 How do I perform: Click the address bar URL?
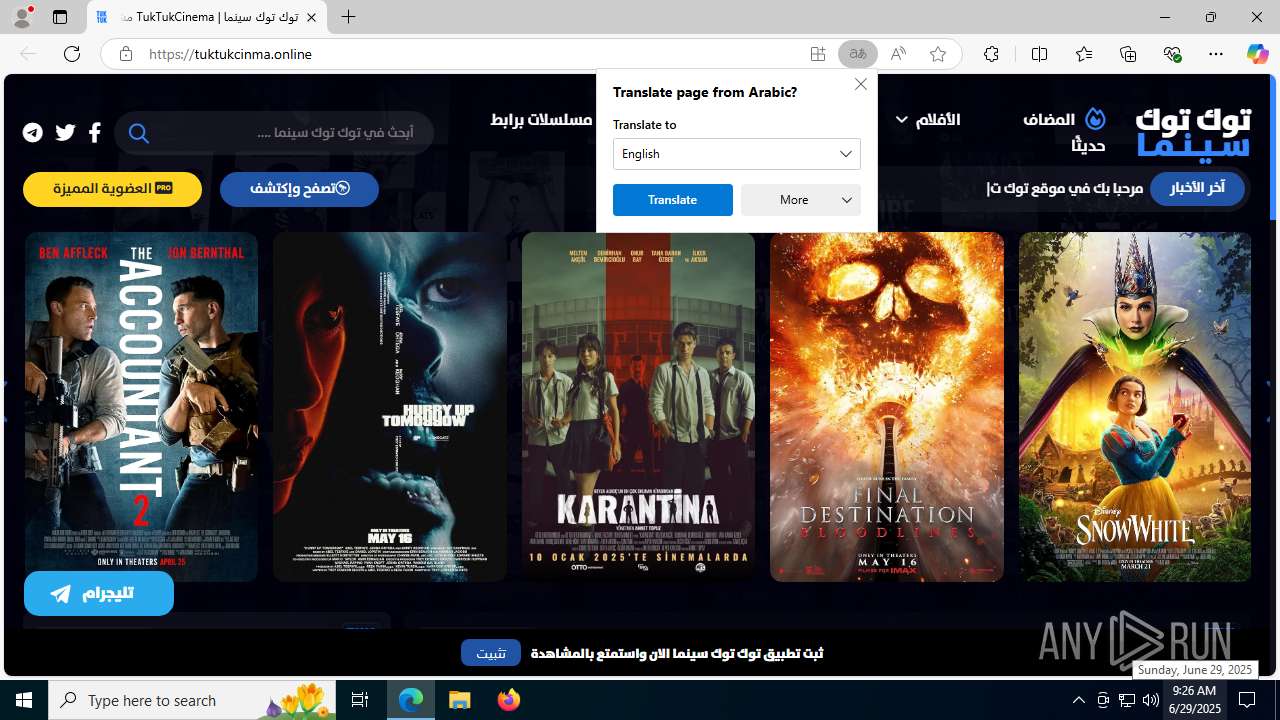click(x=231, y=54)
